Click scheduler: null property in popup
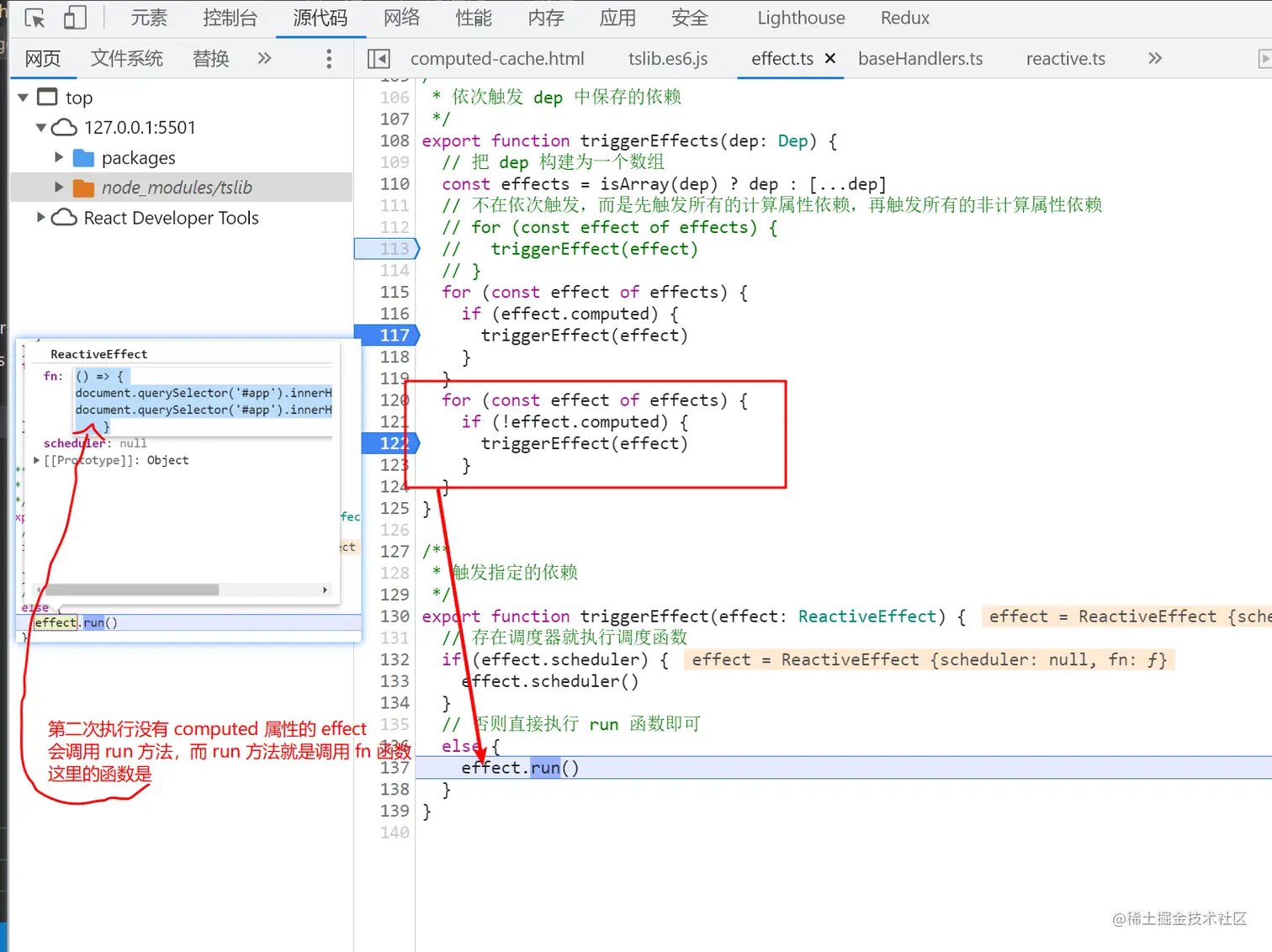Viewport: 1272px width, 952px height. click(x=95, y=443)
